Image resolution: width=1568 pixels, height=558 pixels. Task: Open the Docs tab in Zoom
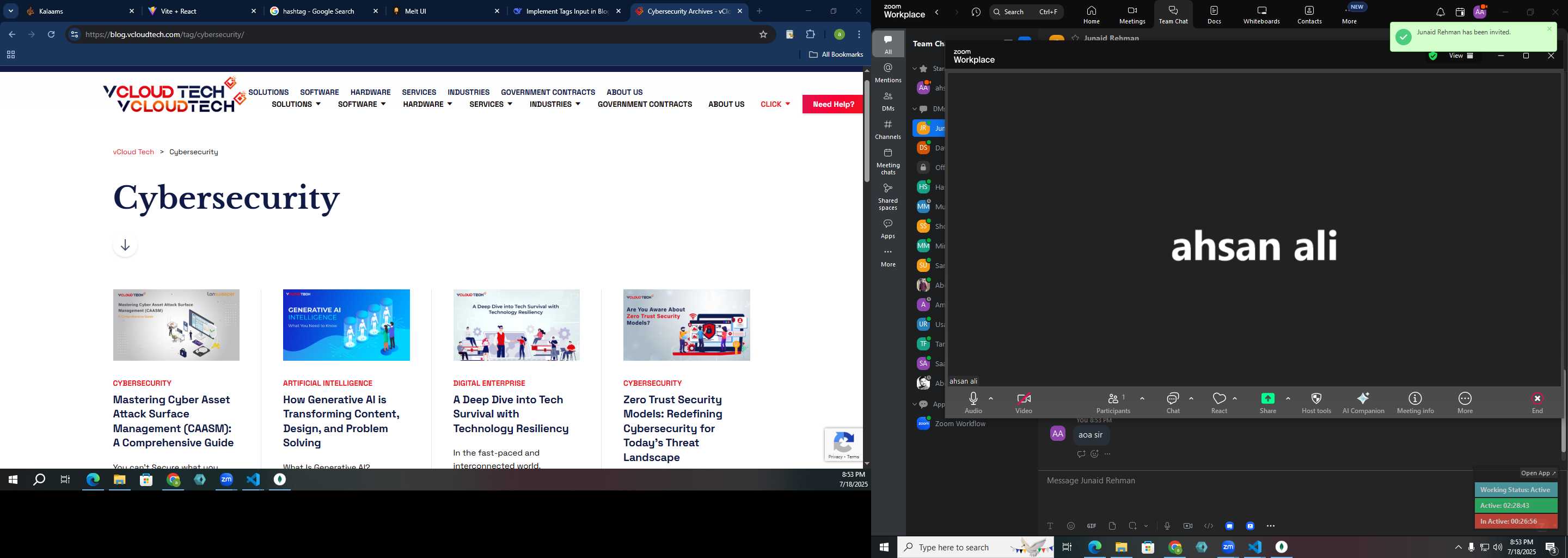1214,15
